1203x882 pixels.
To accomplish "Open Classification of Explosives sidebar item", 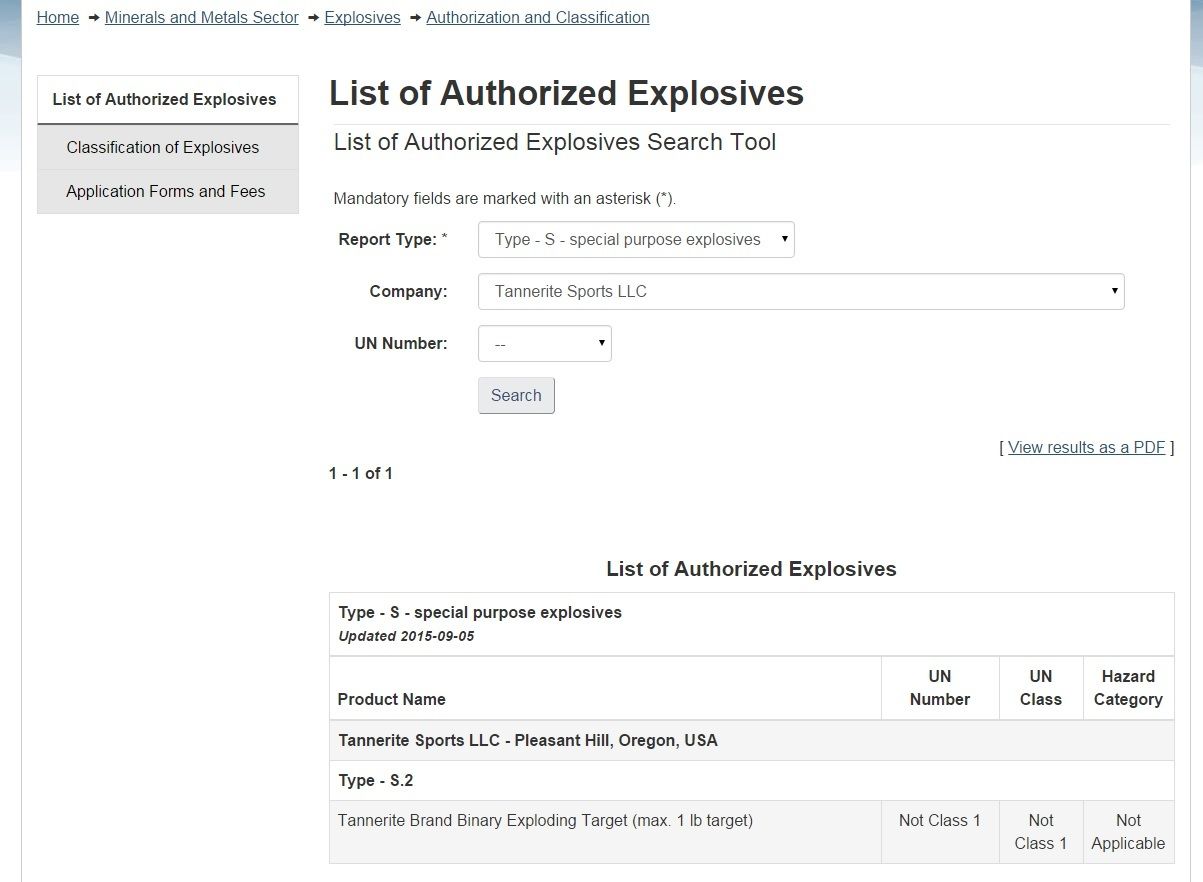I will 168,147.
